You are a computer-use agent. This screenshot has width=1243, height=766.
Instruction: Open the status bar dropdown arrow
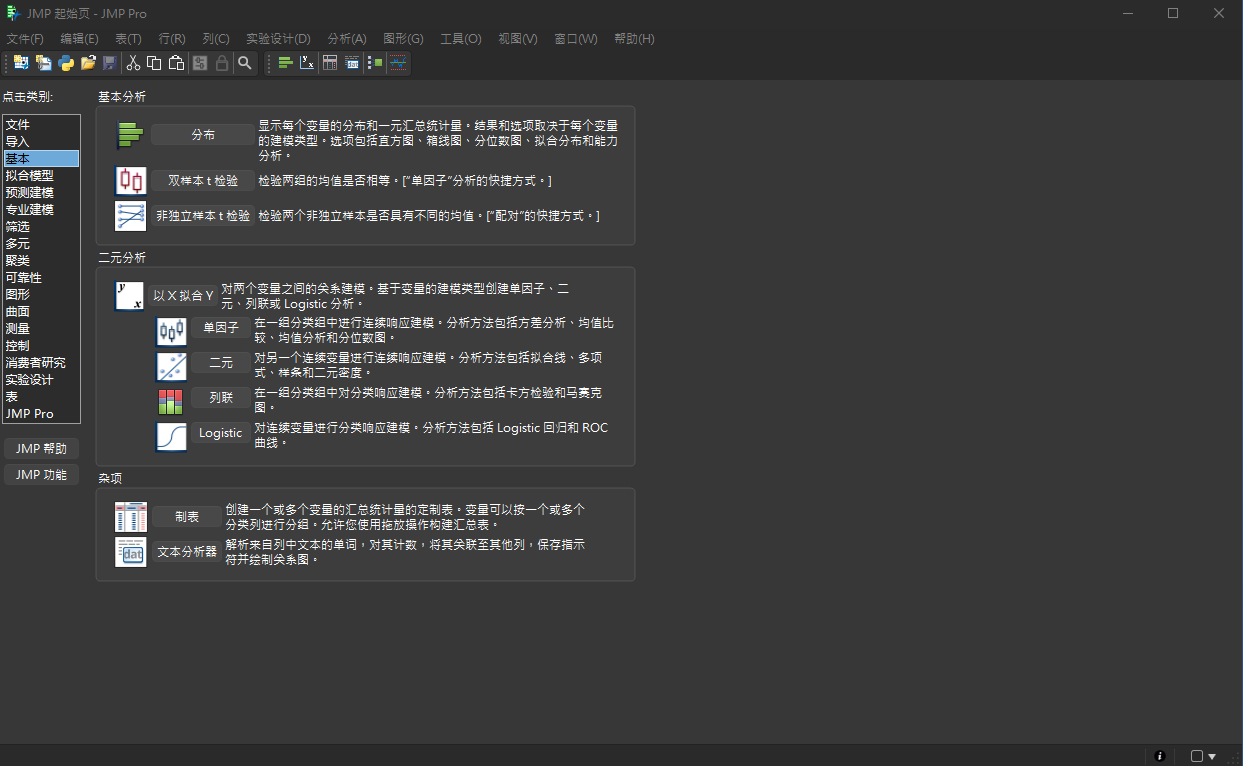coord(1212,757)
